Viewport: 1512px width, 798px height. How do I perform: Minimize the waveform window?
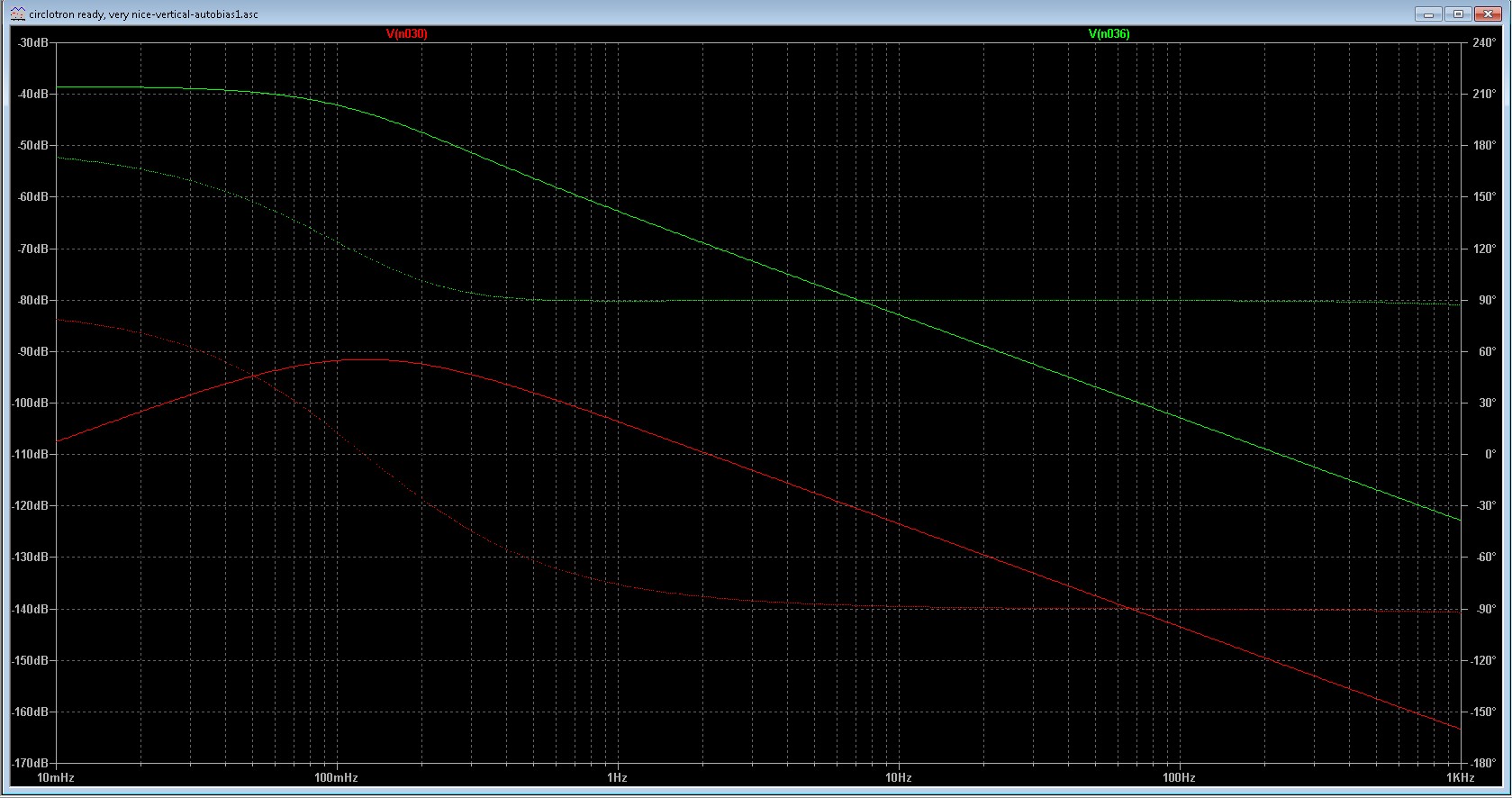pos(1428,14)
